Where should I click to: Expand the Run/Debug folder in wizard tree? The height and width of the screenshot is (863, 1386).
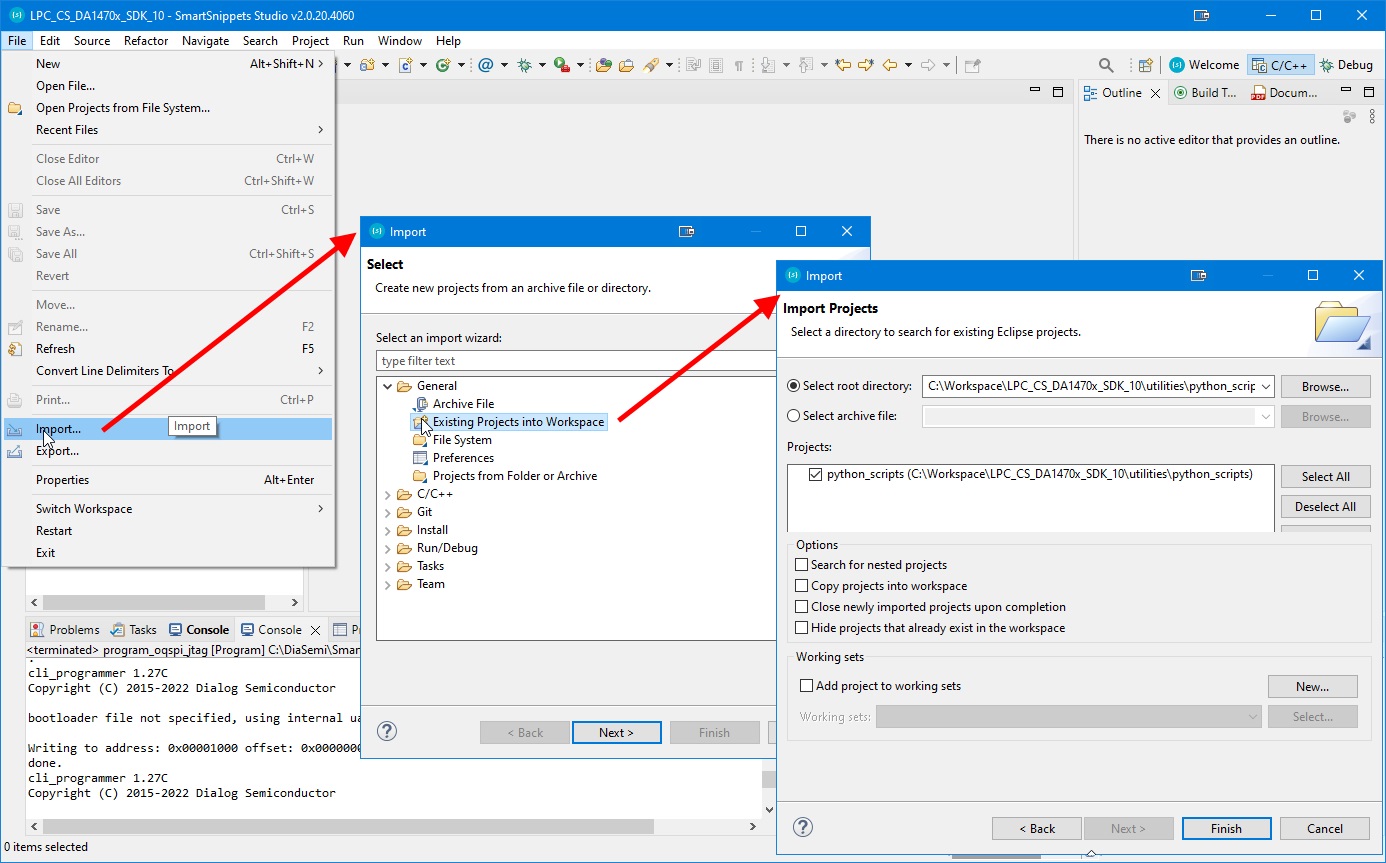pyautogui.click(x=388, y=548)
